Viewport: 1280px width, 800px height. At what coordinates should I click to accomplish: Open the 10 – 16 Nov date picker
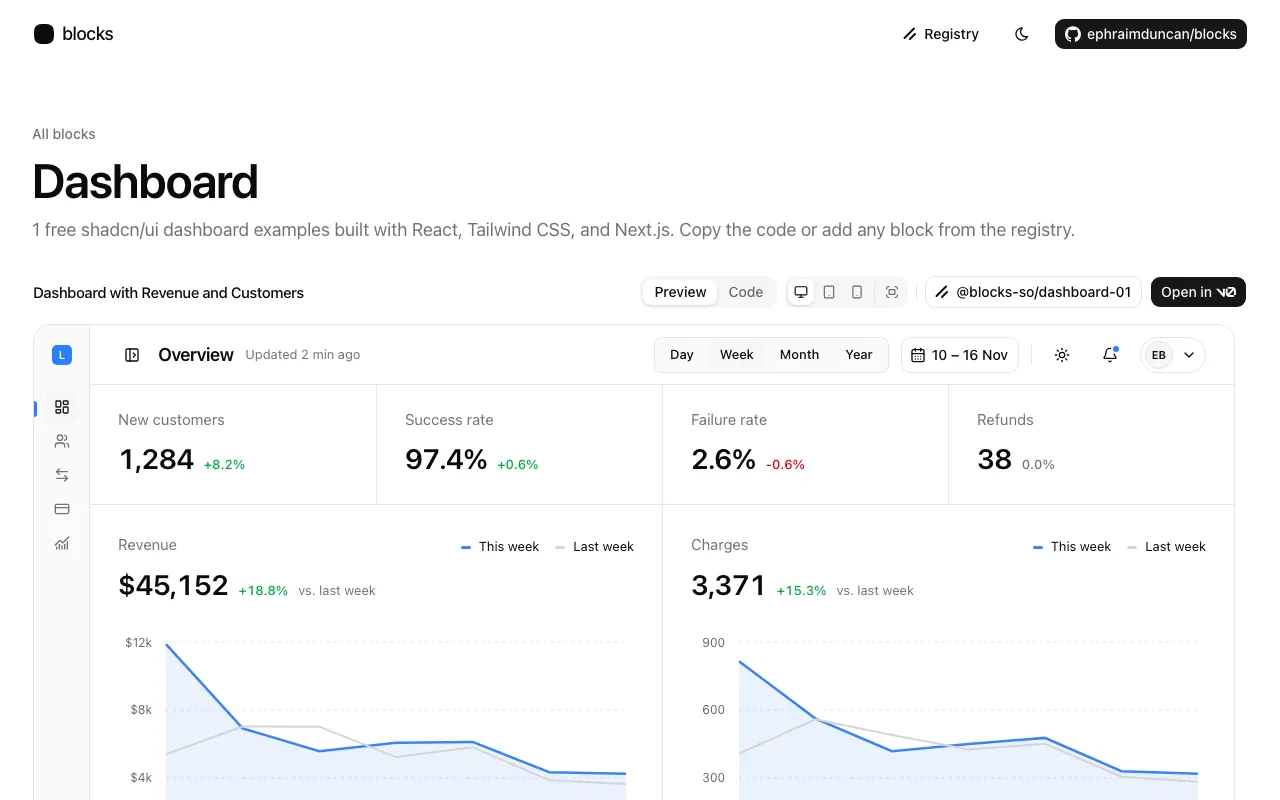960,355
